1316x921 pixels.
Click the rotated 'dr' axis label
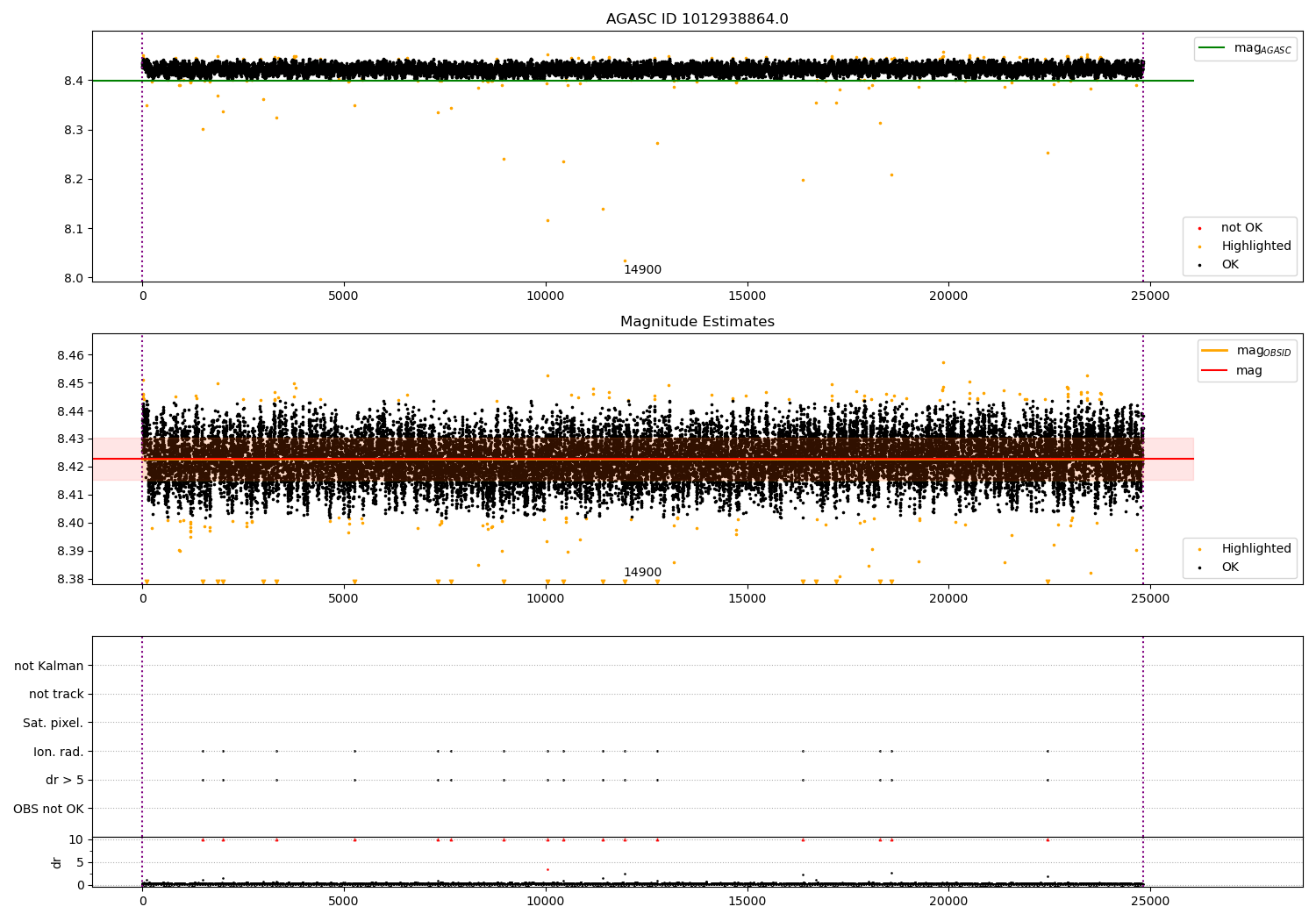pos(57,862)
